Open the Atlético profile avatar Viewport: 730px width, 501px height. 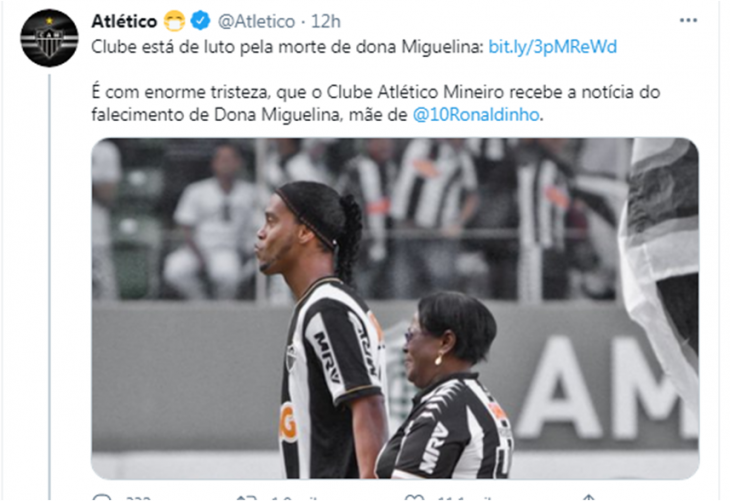[x=49, y=38]
